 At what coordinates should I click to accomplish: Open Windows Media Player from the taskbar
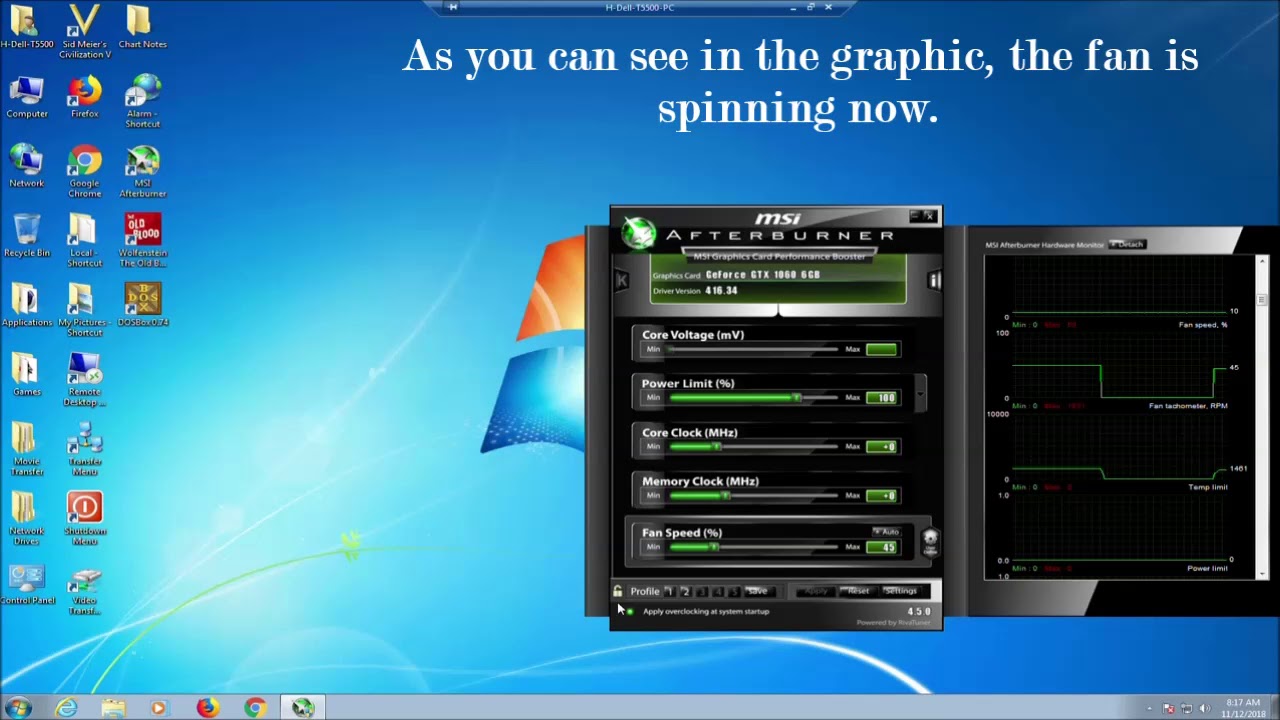pos(158,708)
